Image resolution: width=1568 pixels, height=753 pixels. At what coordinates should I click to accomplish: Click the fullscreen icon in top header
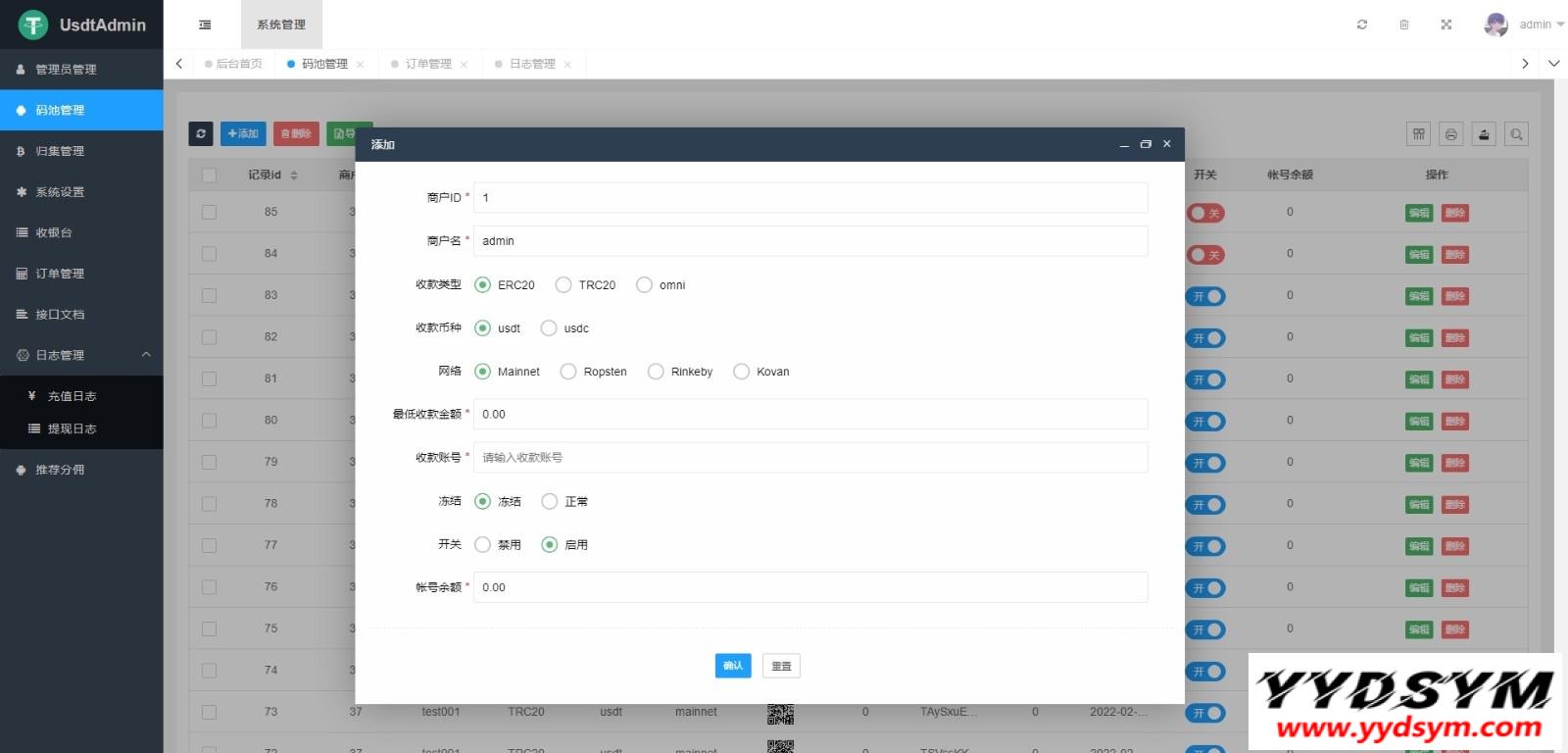1446,25
